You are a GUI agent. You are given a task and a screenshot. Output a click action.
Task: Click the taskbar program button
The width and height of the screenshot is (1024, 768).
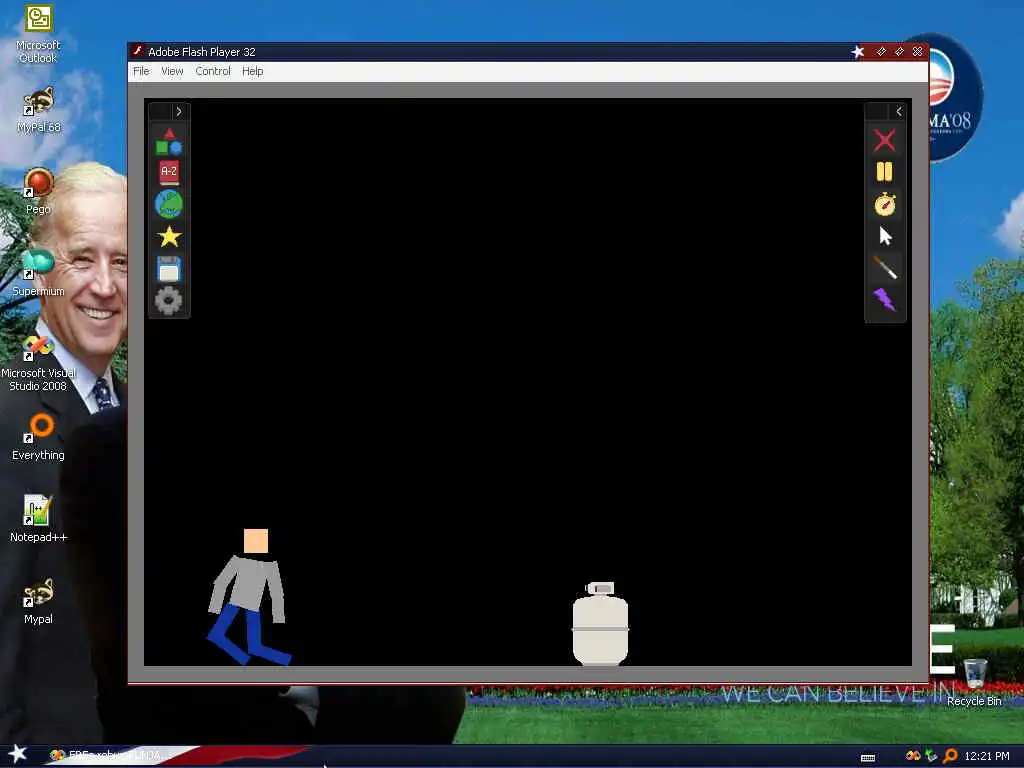108,756
